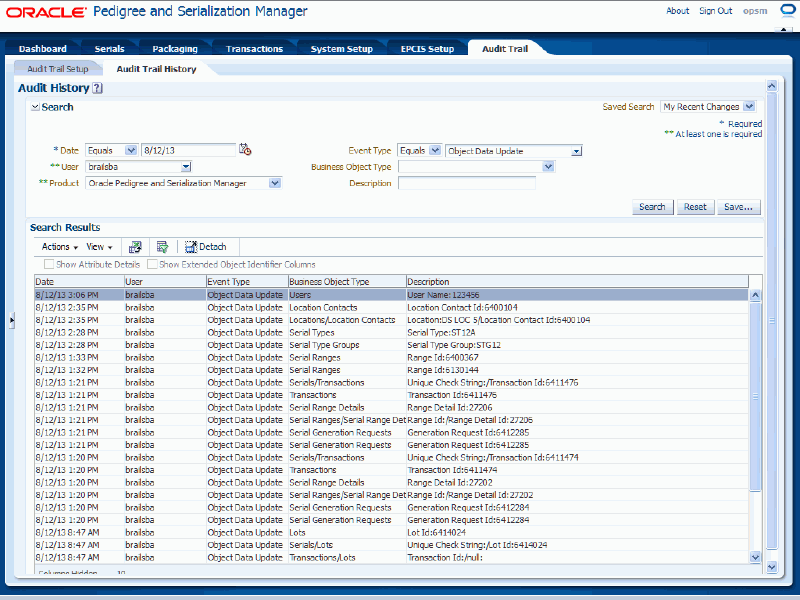Open the Event Type operator Equals dropdown

(x=435, y=151)
